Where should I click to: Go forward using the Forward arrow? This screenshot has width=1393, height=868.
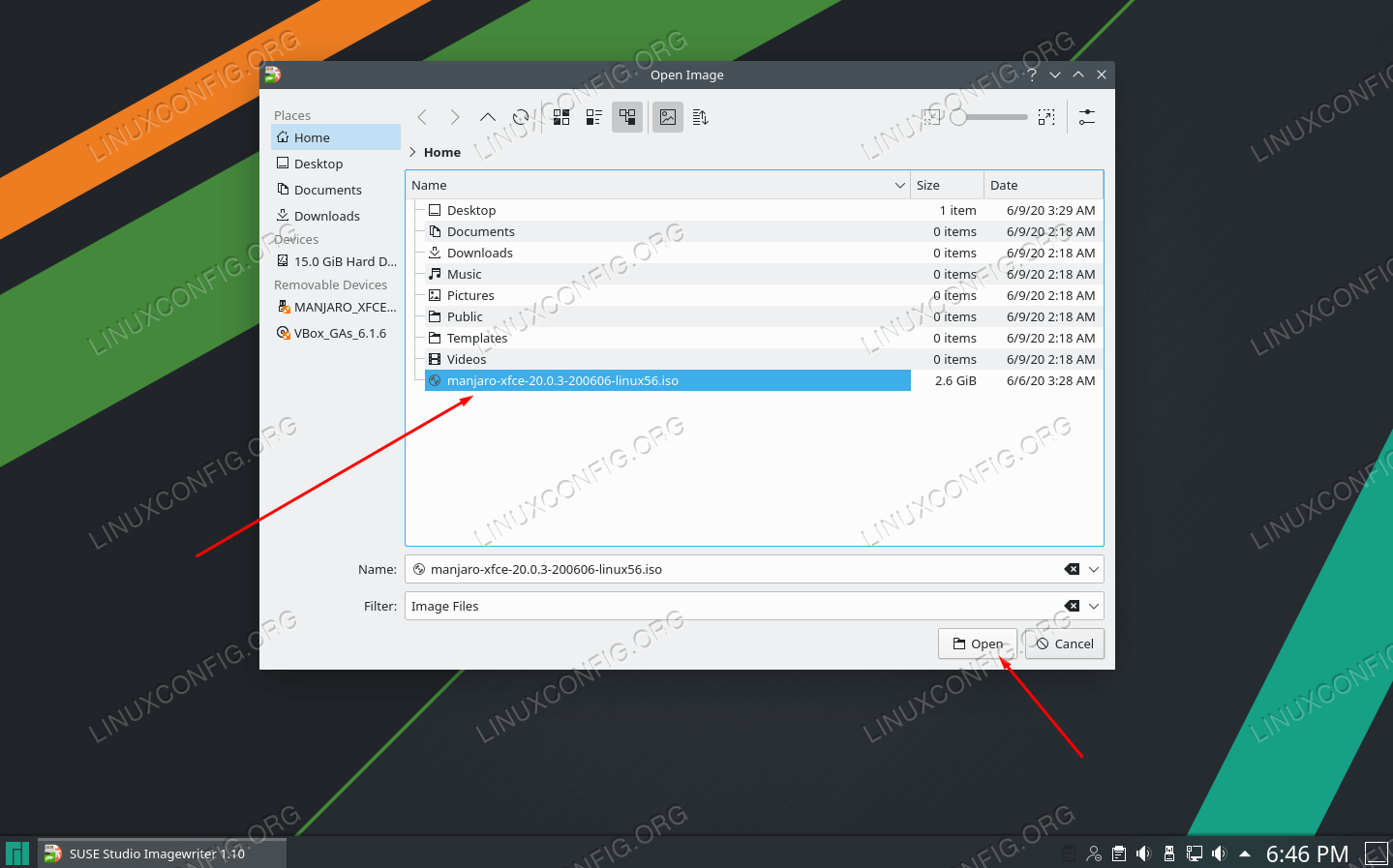click(x=455, y=117)
